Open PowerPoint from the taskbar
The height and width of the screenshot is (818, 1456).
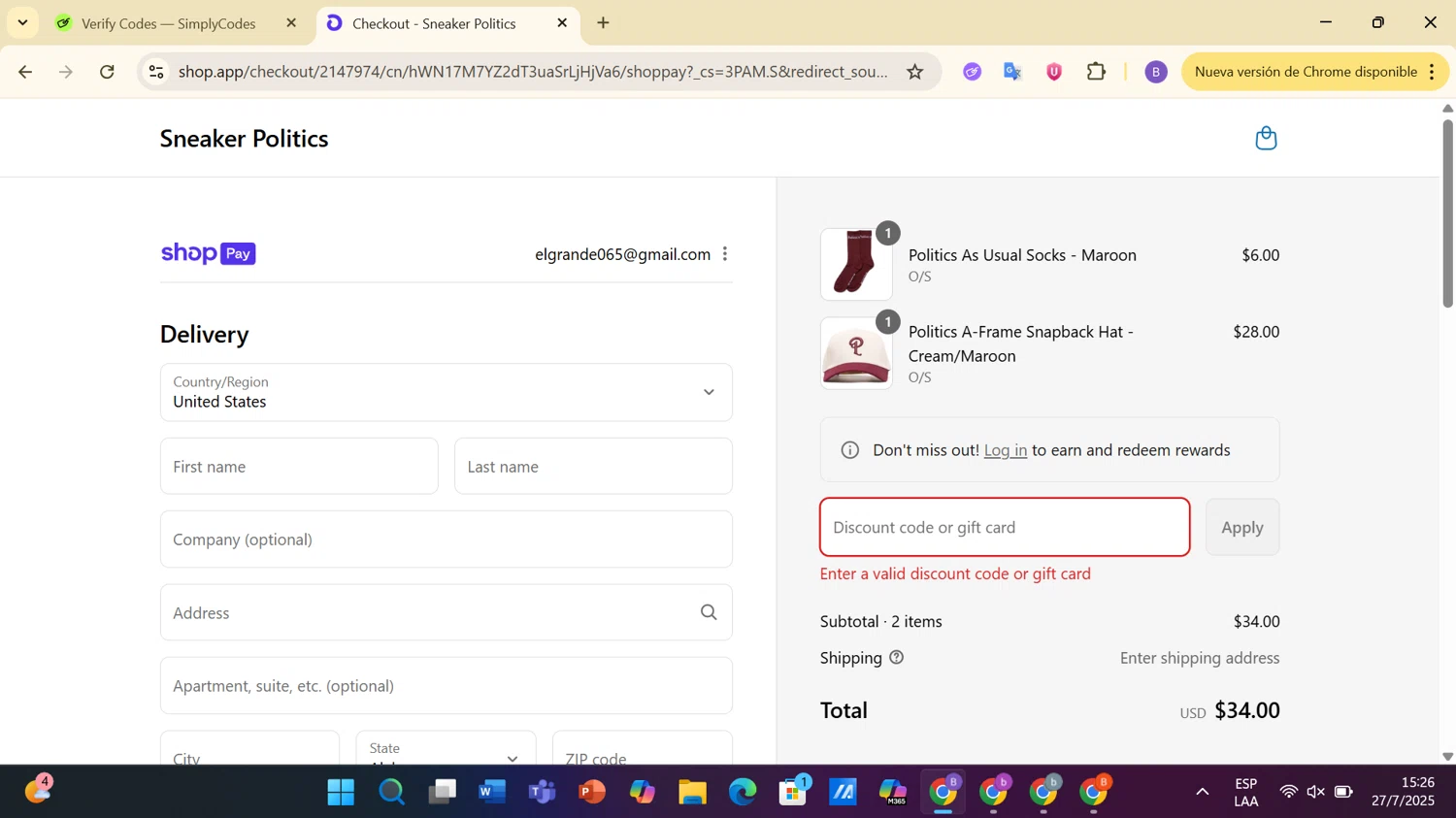592,793
